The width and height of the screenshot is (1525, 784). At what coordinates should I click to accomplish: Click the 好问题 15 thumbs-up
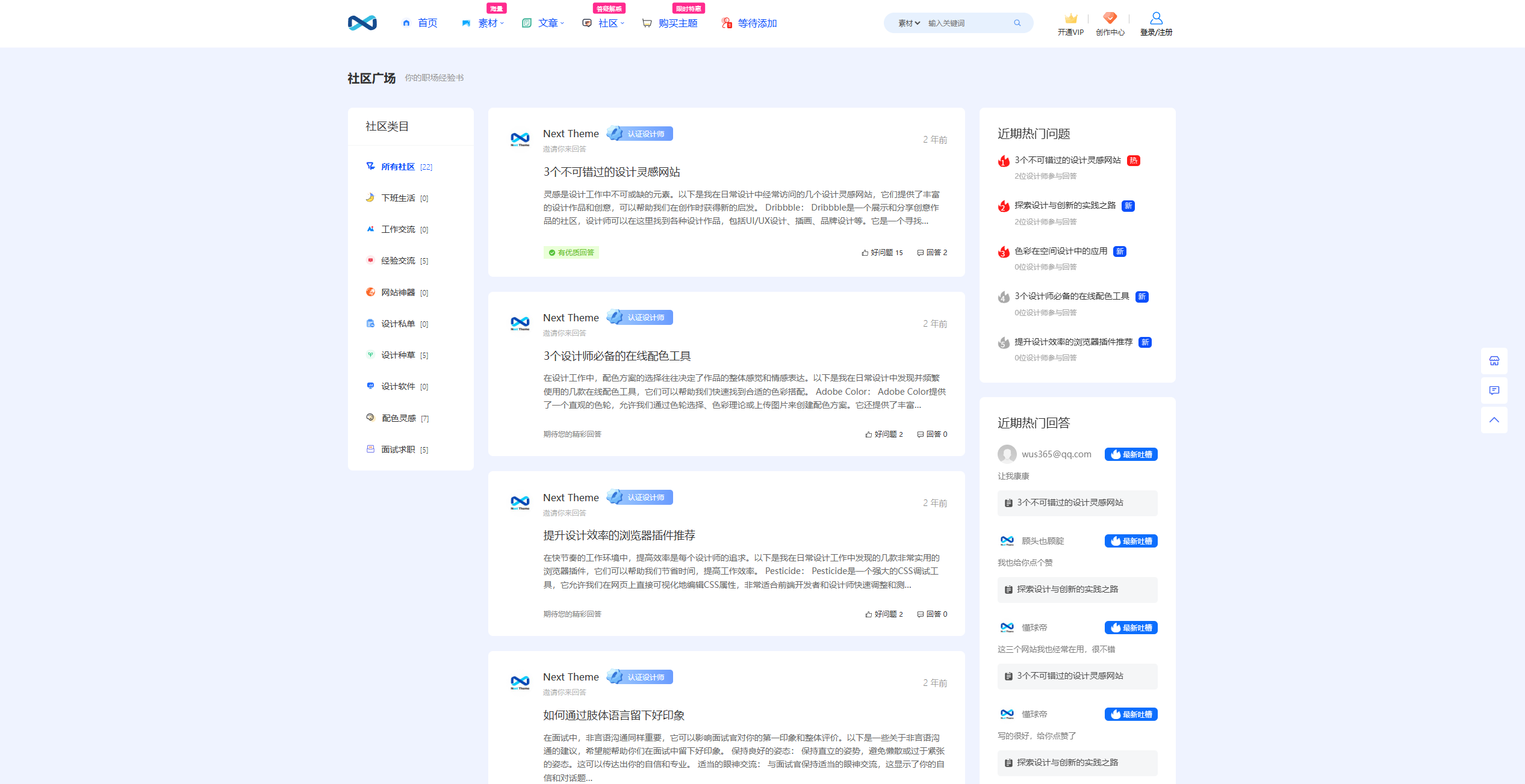point(882,253)
